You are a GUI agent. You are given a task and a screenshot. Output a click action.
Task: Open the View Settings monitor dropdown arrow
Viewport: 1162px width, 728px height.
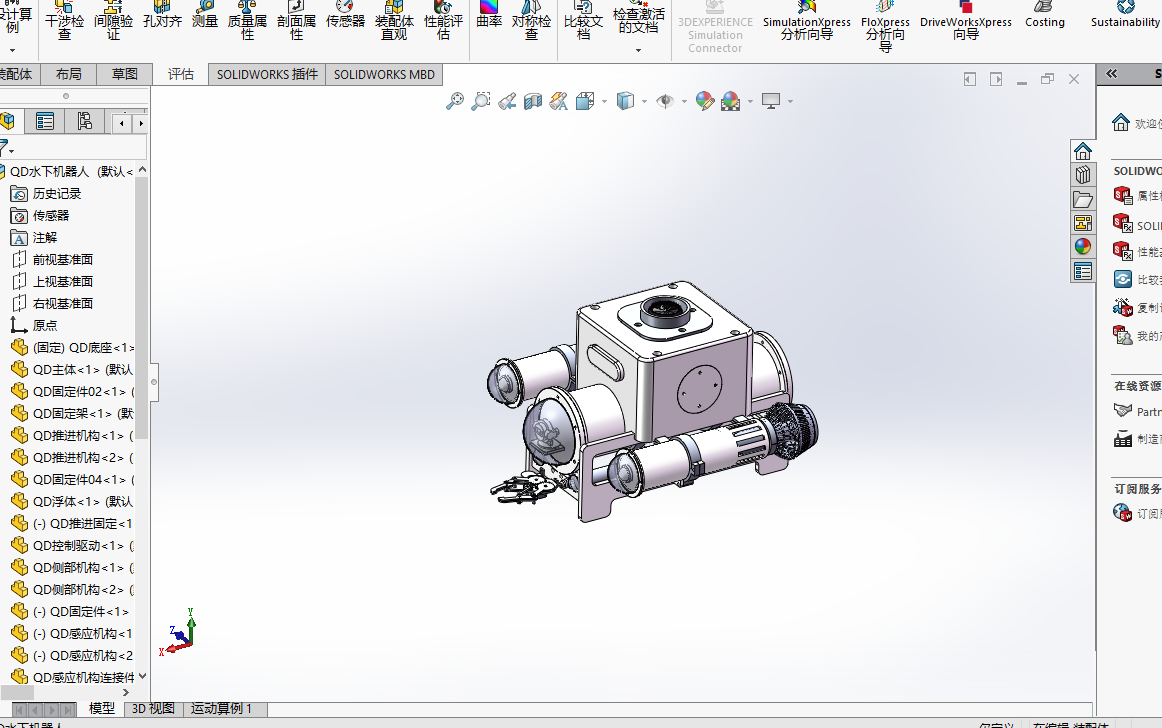[791, 101]
